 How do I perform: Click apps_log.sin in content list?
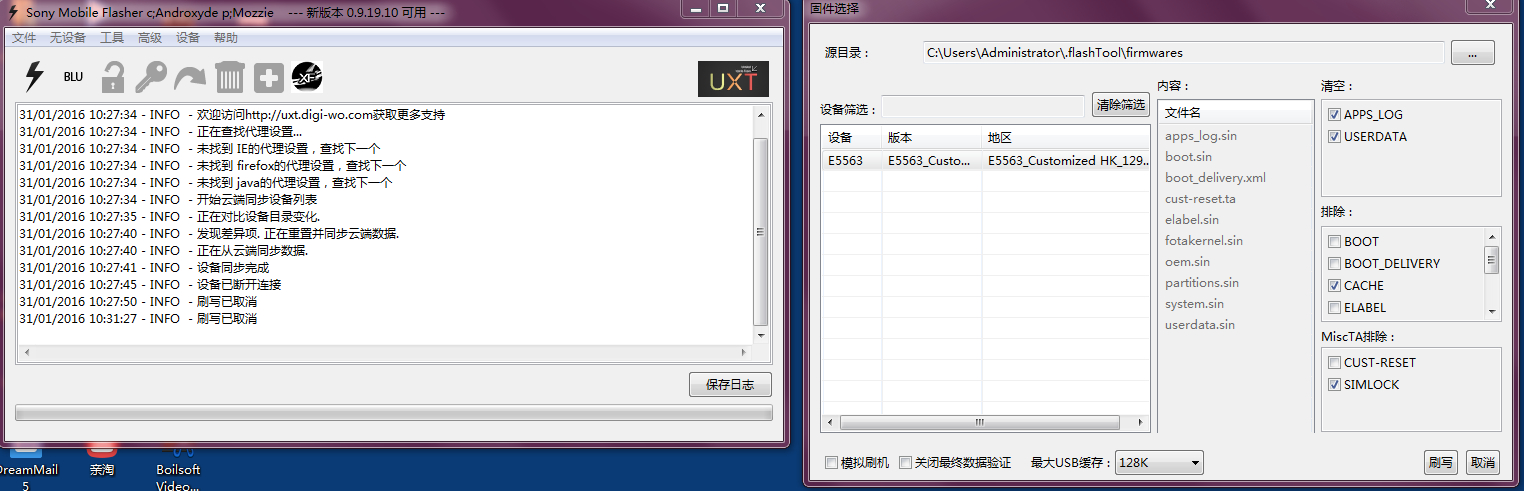tap(1201, 135)
